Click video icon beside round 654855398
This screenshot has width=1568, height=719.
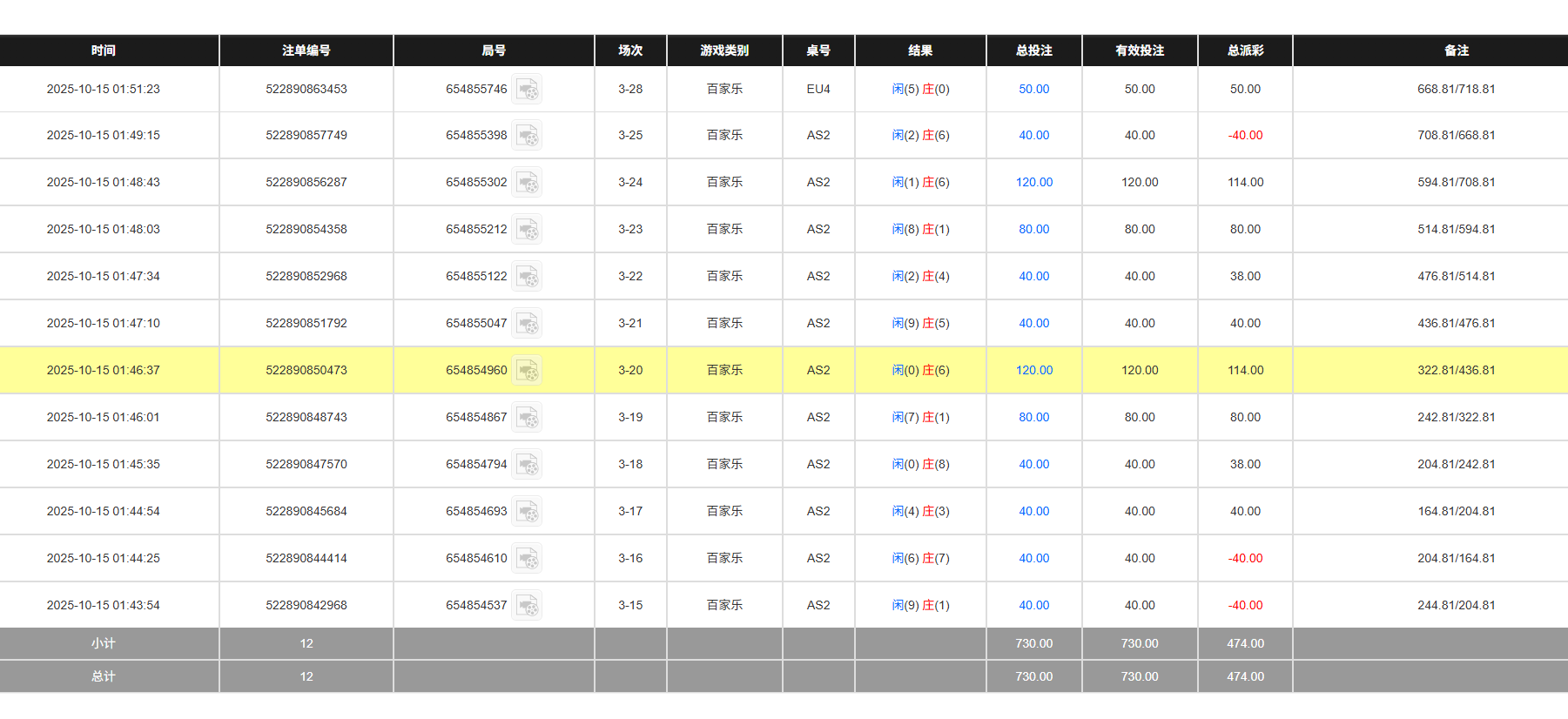pos(527,136)
